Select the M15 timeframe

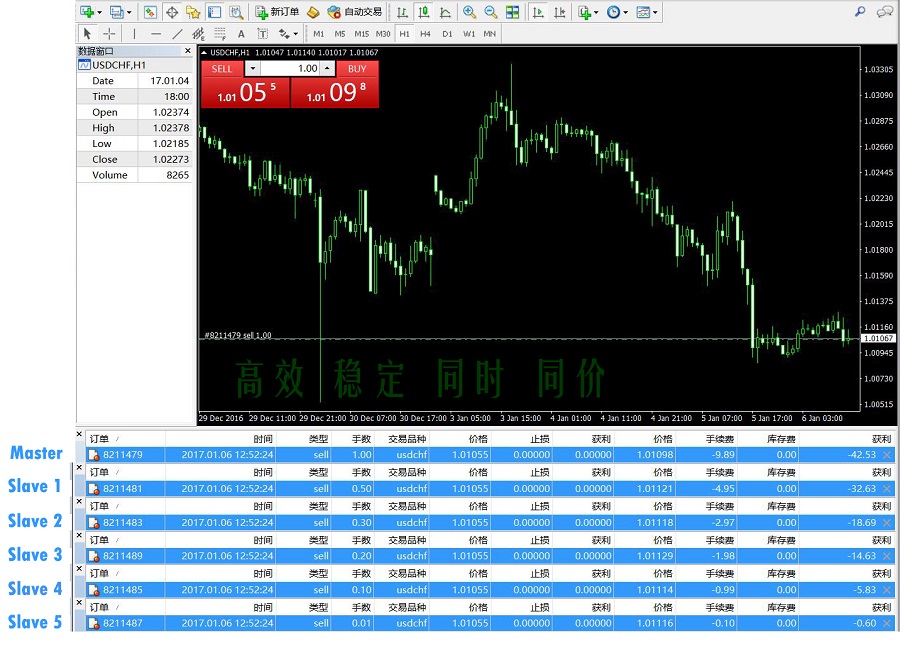362,34
